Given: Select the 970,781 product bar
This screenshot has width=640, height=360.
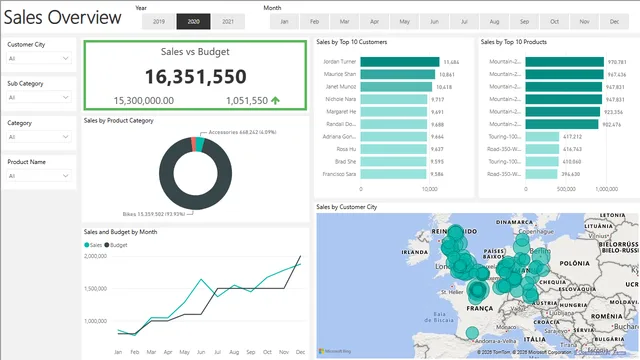Looking at the screenshot, I should (x=564, y=62).
